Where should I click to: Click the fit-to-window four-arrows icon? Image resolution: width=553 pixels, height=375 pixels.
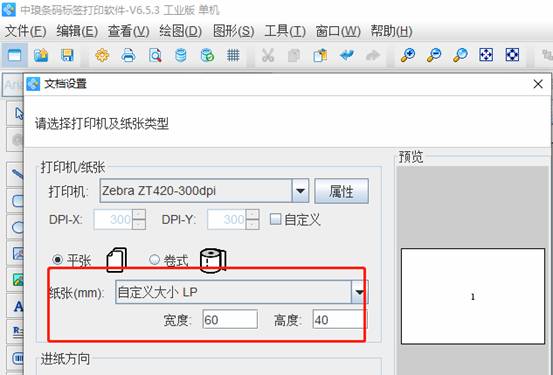[x=486, y=55]
